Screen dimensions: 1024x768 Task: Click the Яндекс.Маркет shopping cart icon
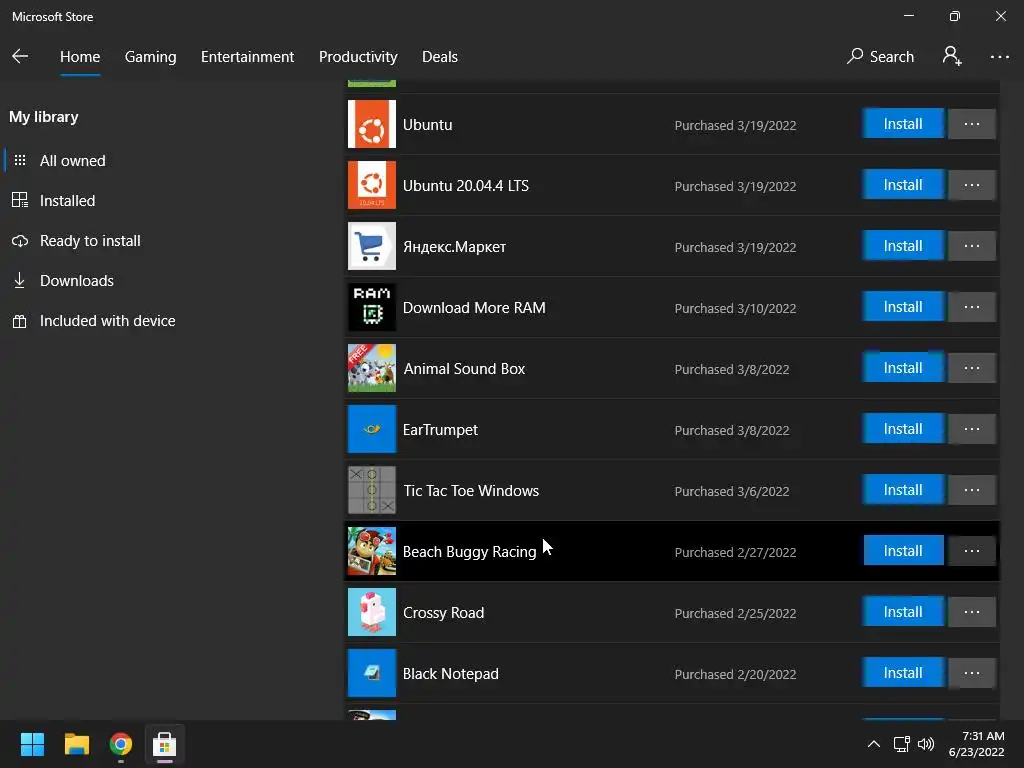pyautogui.click(x=372, y=246)
